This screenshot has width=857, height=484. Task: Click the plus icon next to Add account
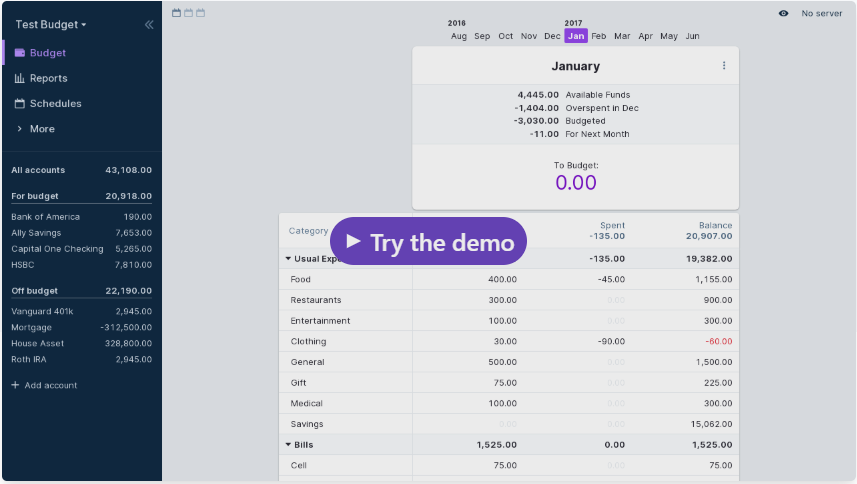(x=15, y=385)
